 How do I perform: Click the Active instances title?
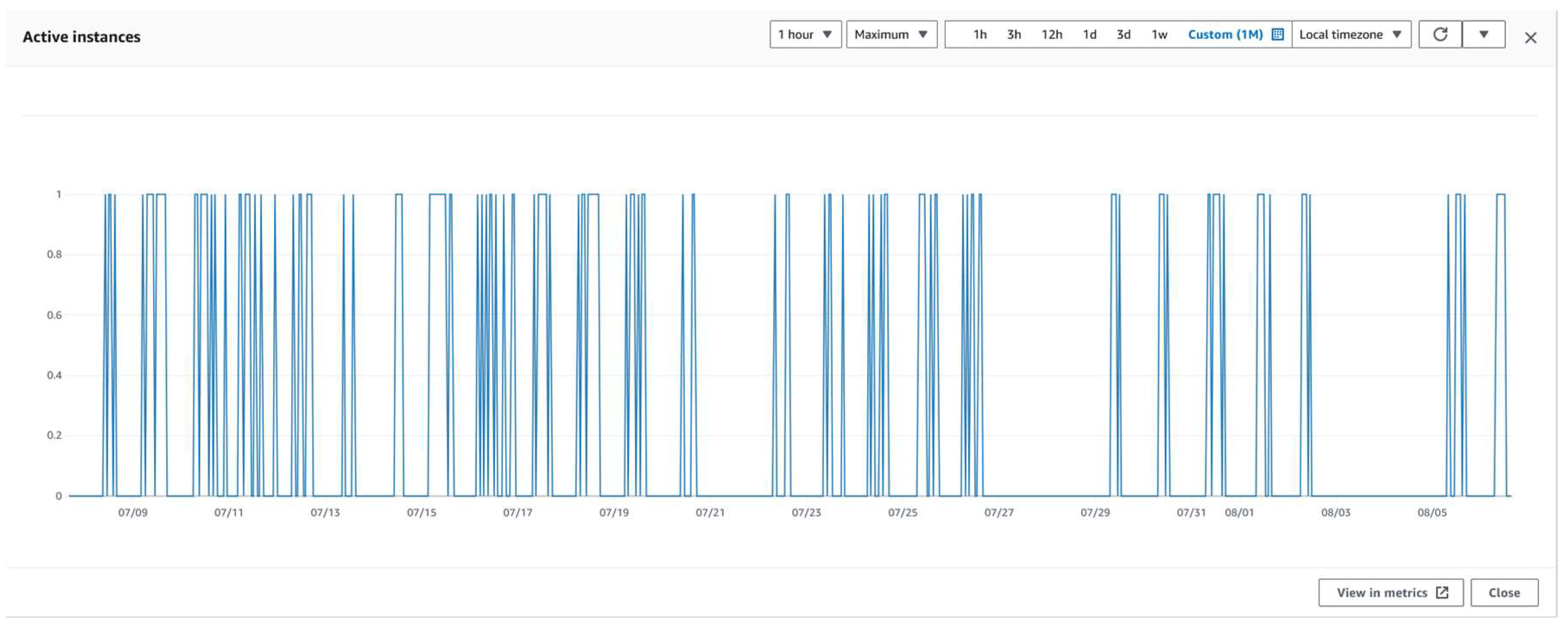point(82,37)
